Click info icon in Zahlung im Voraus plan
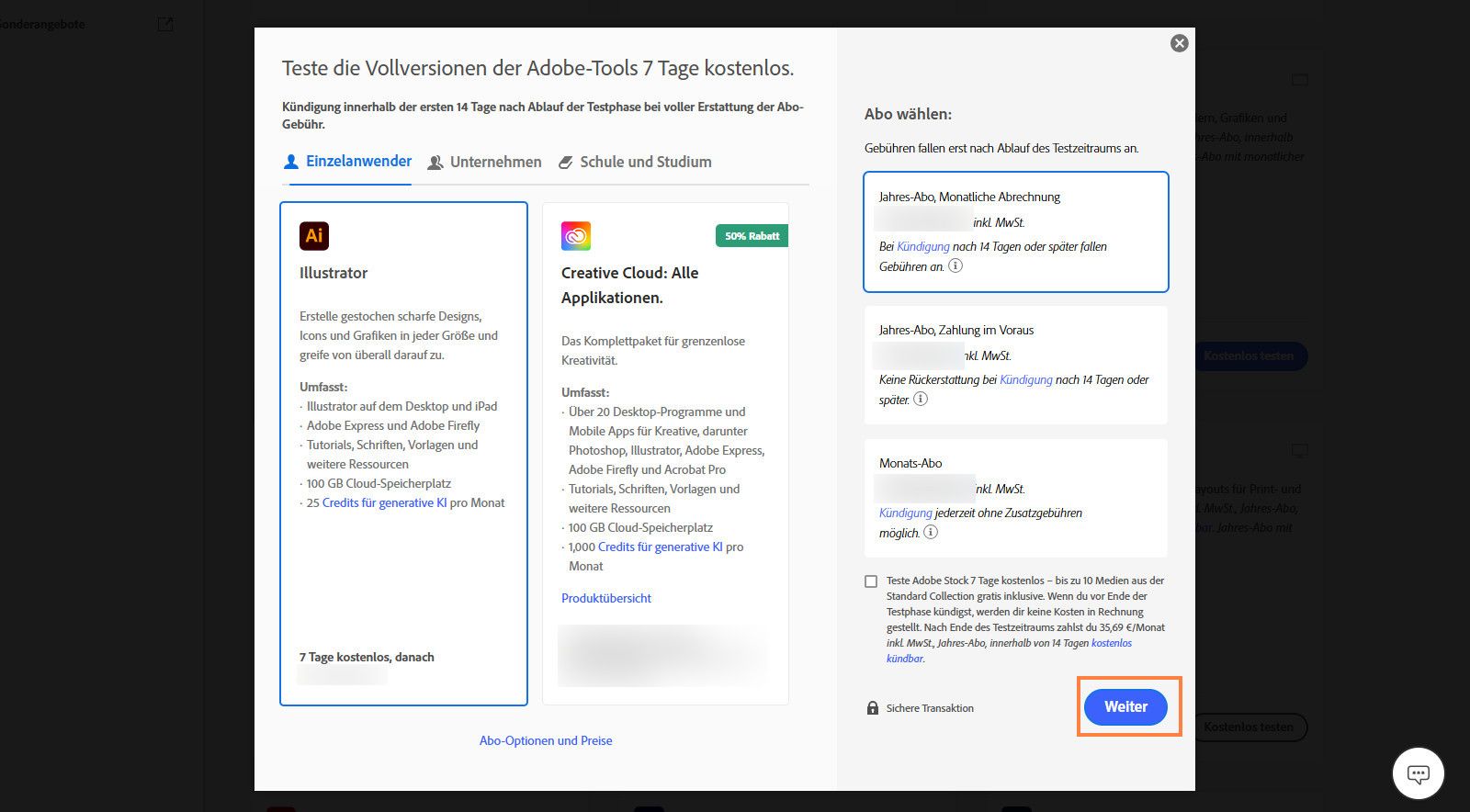Image resolution: width=1470 pixels, height=812 pixels. pos(921,399)
